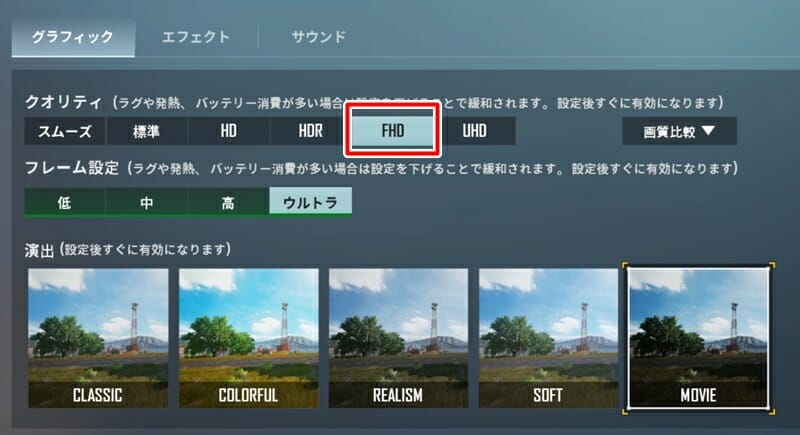800x435 pixels.
Task: Set frame rate to 中
Action: click(x=146, y=202)
